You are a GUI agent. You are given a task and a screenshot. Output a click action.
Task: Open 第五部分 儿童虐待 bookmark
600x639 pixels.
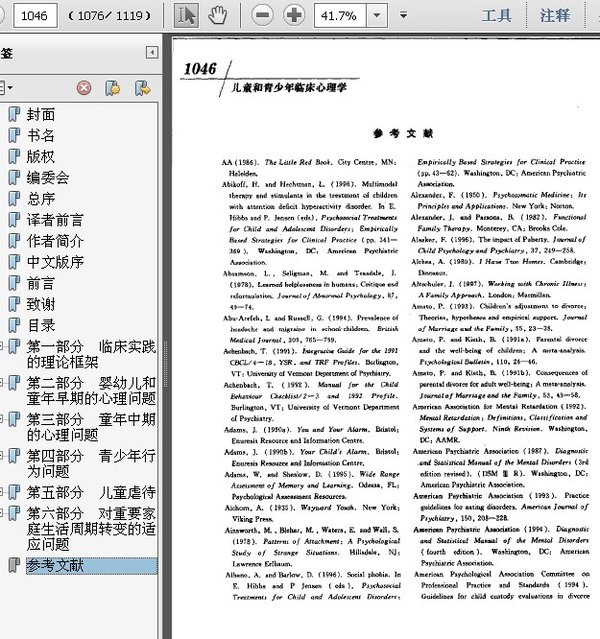coord(91,492)
